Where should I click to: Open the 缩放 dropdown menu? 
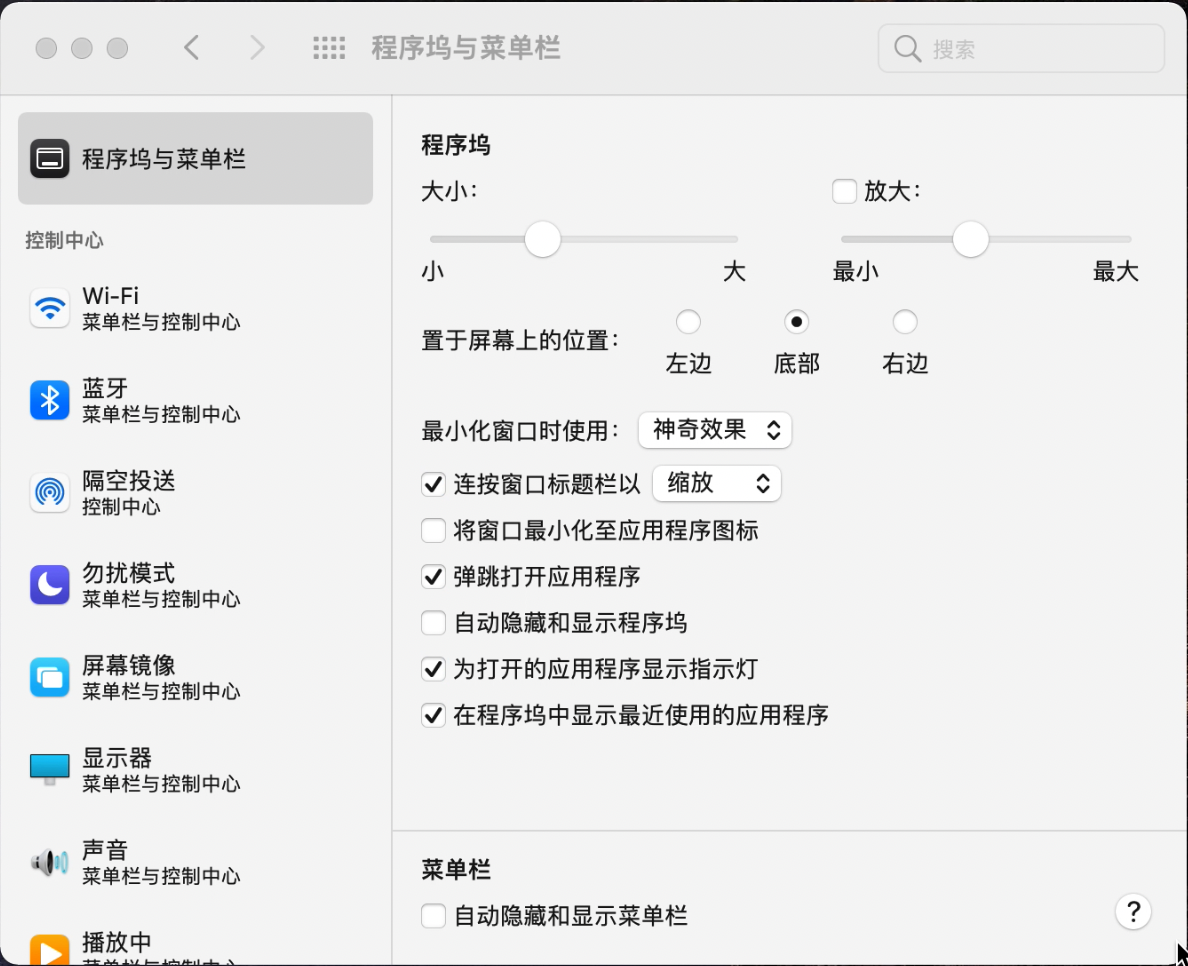(x=716, y=483)
